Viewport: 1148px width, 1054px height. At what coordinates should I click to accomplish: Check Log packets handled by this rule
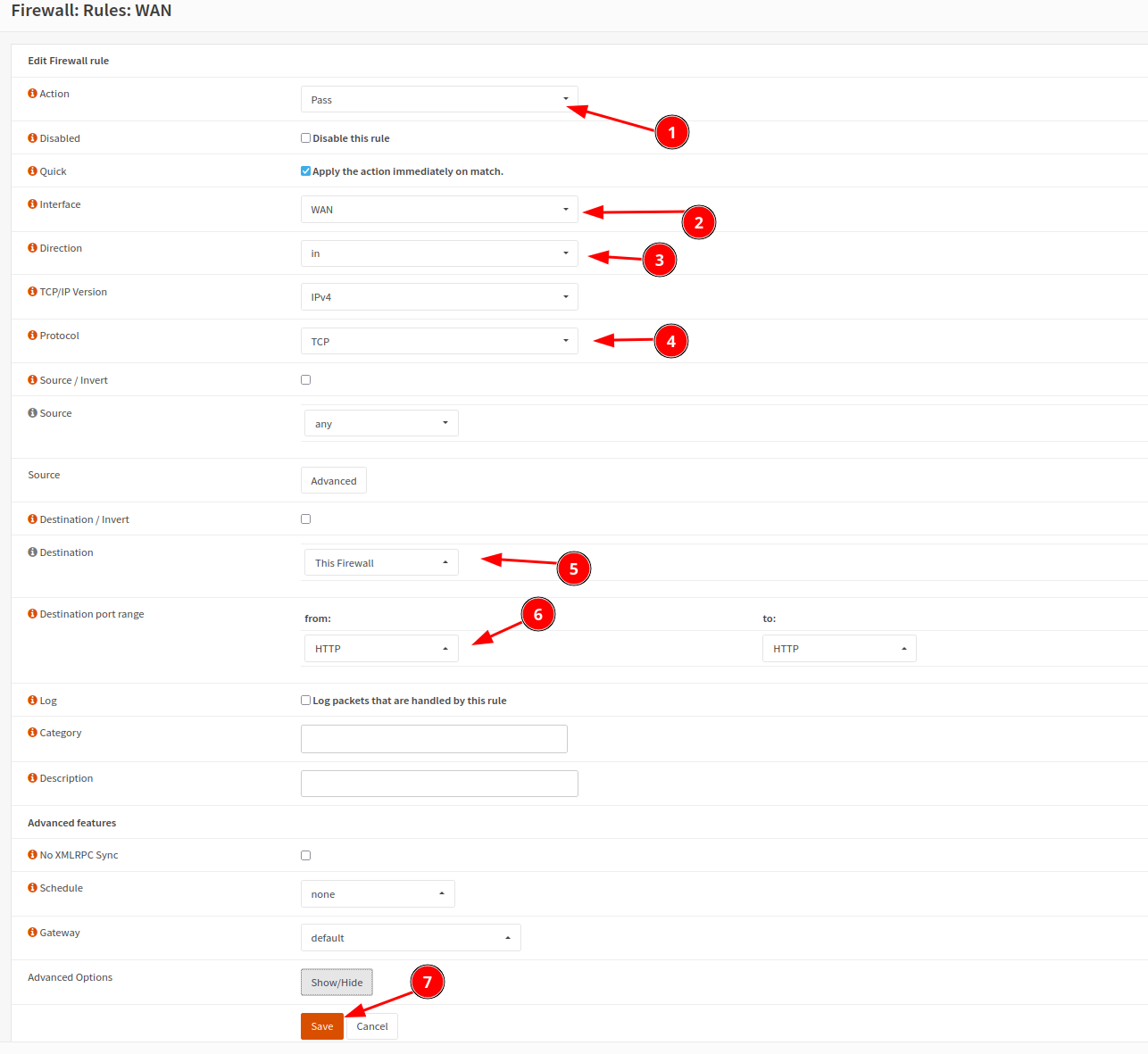point(306,701)
